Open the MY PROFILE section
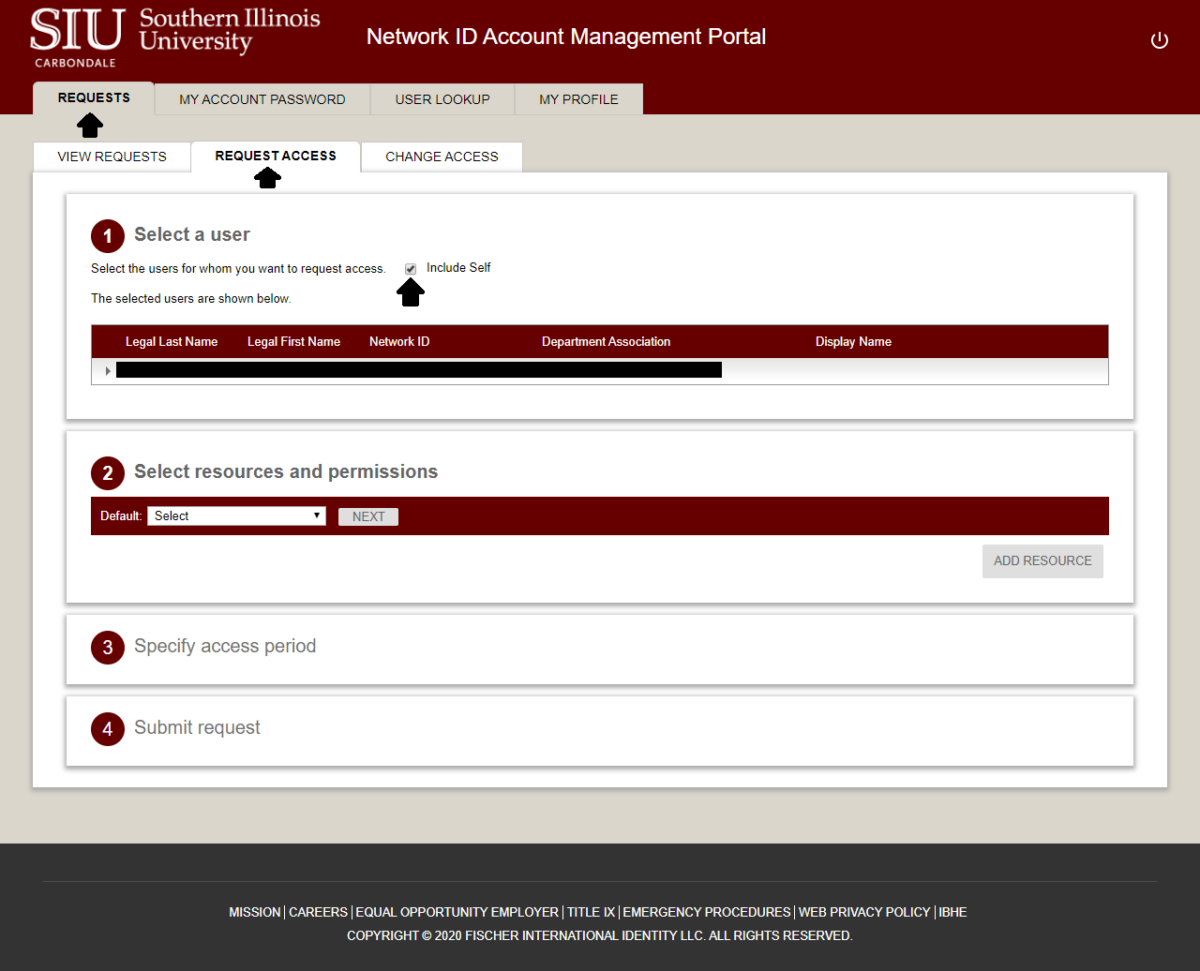1200x971 pixels. pos(578,99)
